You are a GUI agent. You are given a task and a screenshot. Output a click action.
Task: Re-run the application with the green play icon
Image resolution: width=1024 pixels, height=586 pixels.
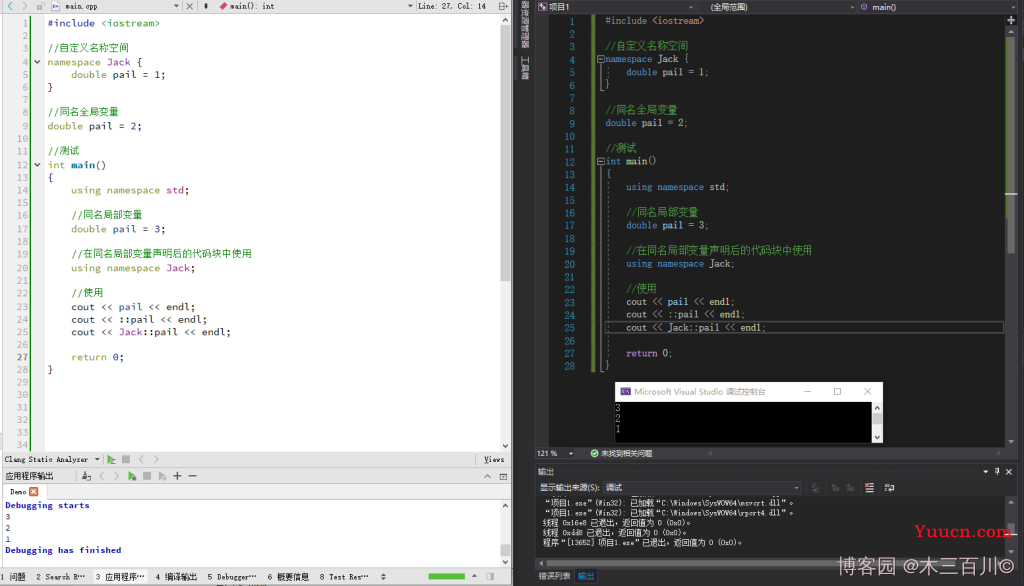[x=132, y=476]
